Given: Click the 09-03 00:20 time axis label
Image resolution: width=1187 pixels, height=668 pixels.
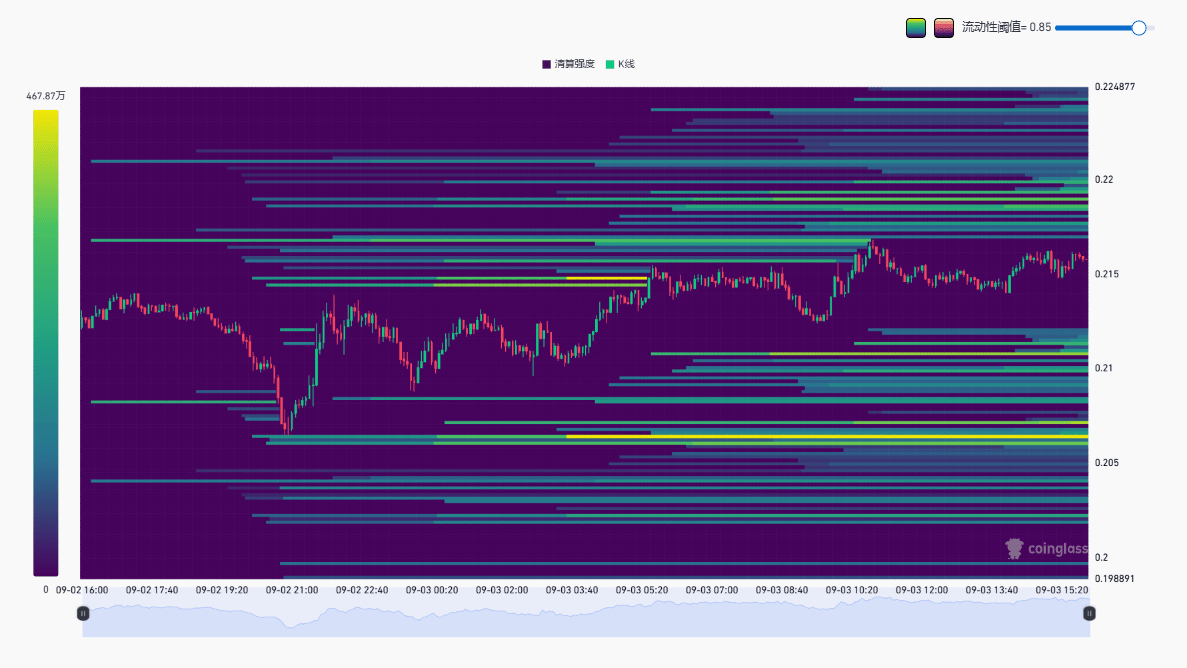Looking at the screenshot, I should tap(432, 590).
